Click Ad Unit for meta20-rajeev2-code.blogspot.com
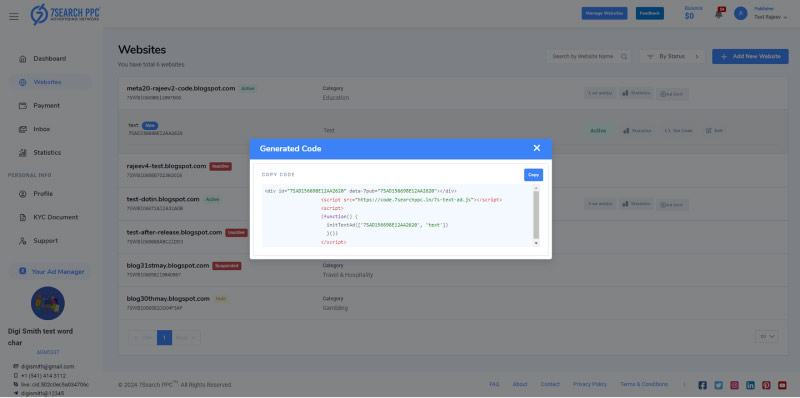This screenshot has width=800, height=398. [672, 94]
